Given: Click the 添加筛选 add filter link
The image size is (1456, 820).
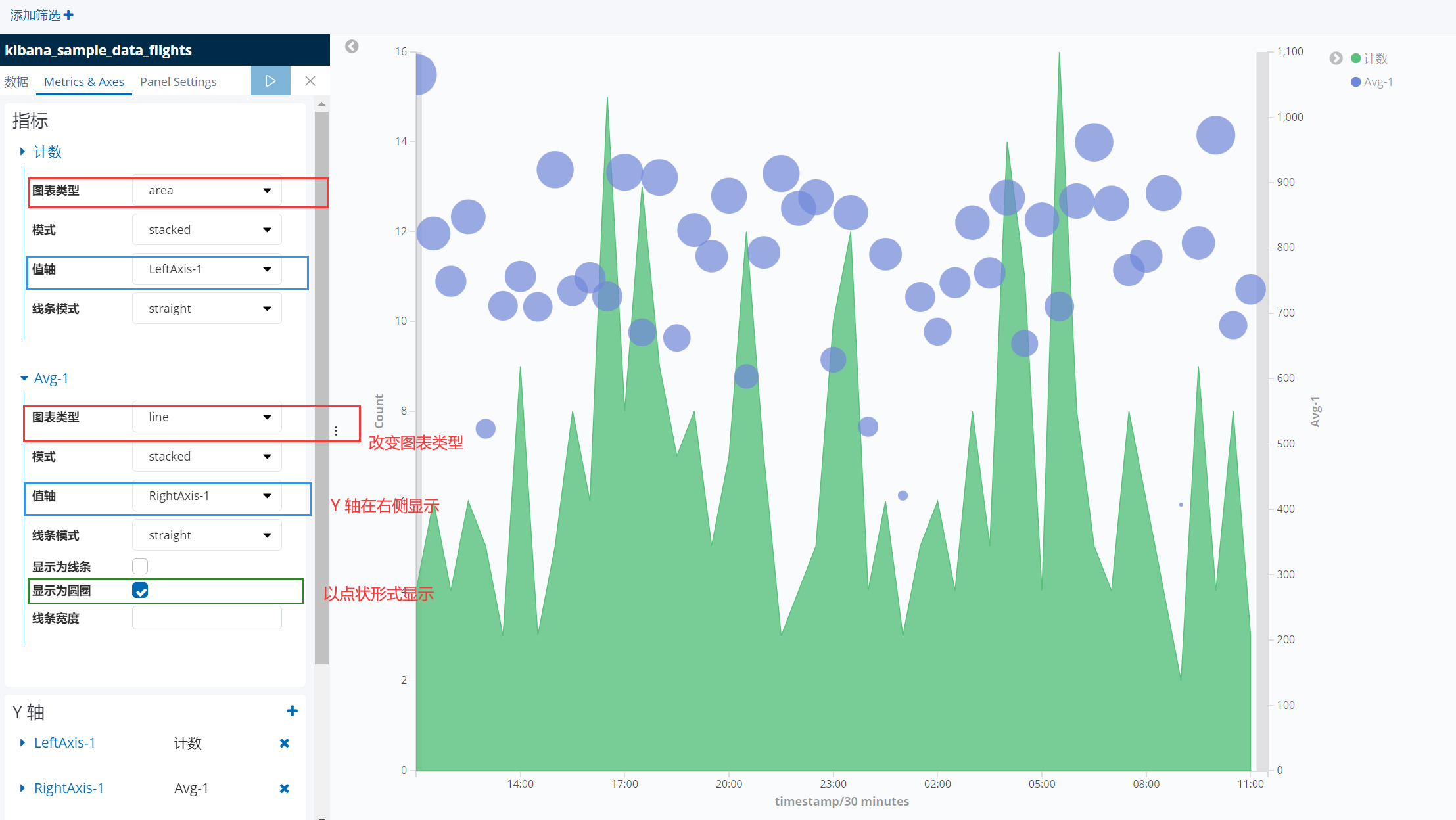Looking at the screenshot, I should 35,14.
